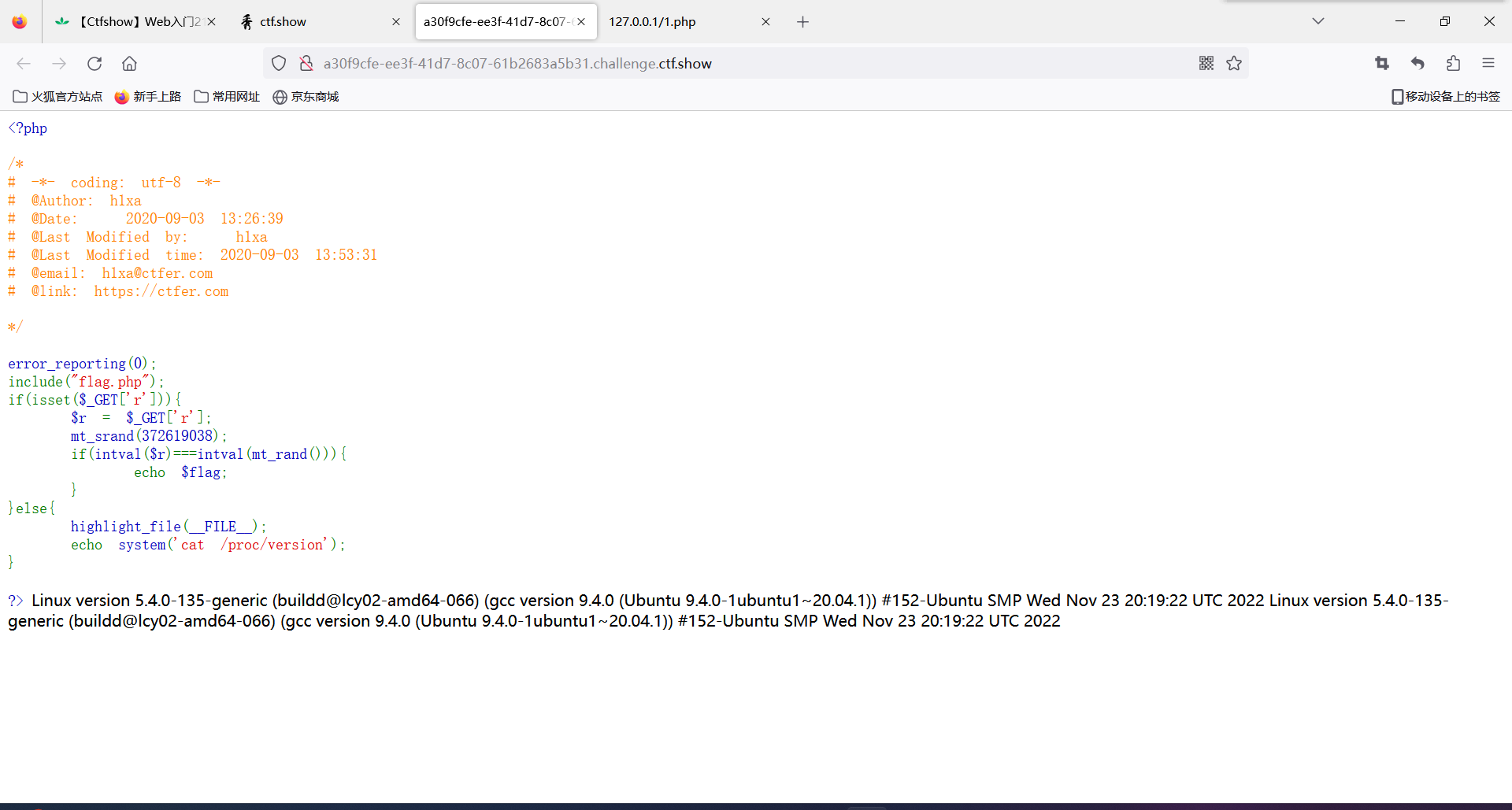Image resolution: width=1512 pixels, height=810 pixels.
Task: Click the screenshot crop icon in toolbar
Action: (1382, 64)
